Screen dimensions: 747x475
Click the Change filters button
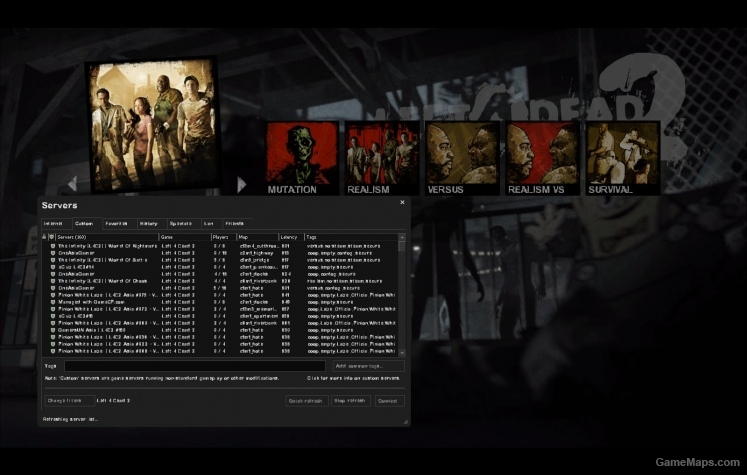pos(70,401)
